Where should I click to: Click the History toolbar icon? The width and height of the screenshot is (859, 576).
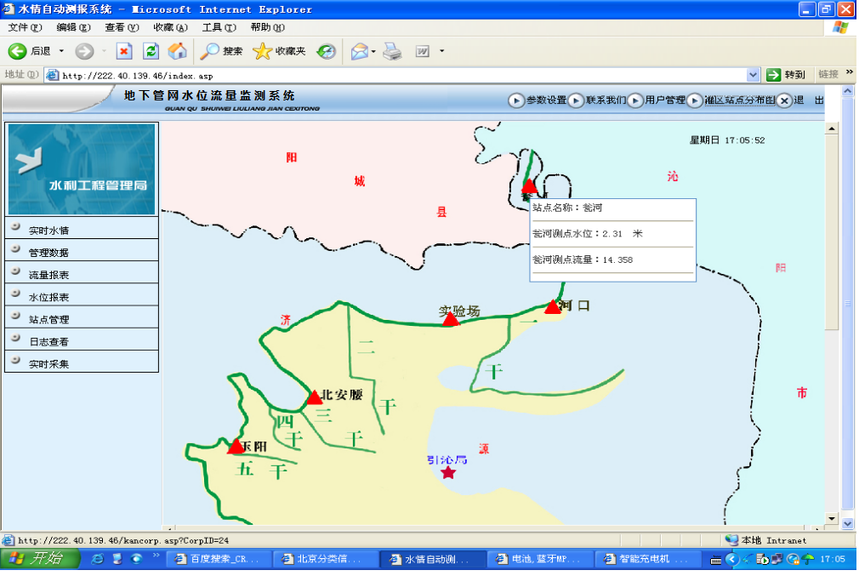tap(327, 52)
